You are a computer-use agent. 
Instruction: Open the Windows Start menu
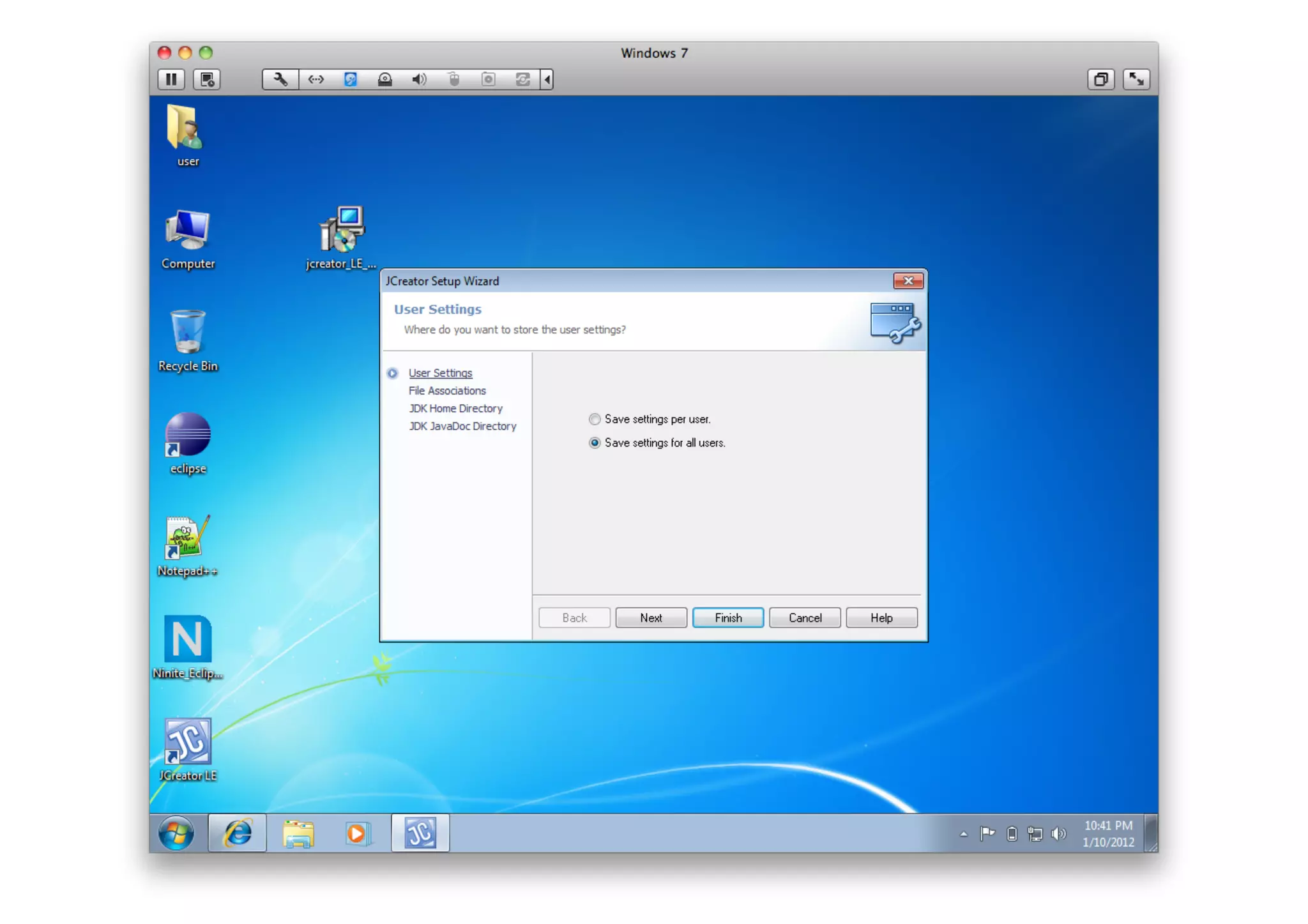[x=176, y=833]
